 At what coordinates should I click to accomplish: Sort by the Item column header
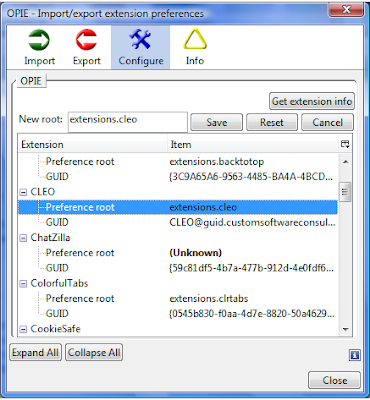tap(253, 144)
